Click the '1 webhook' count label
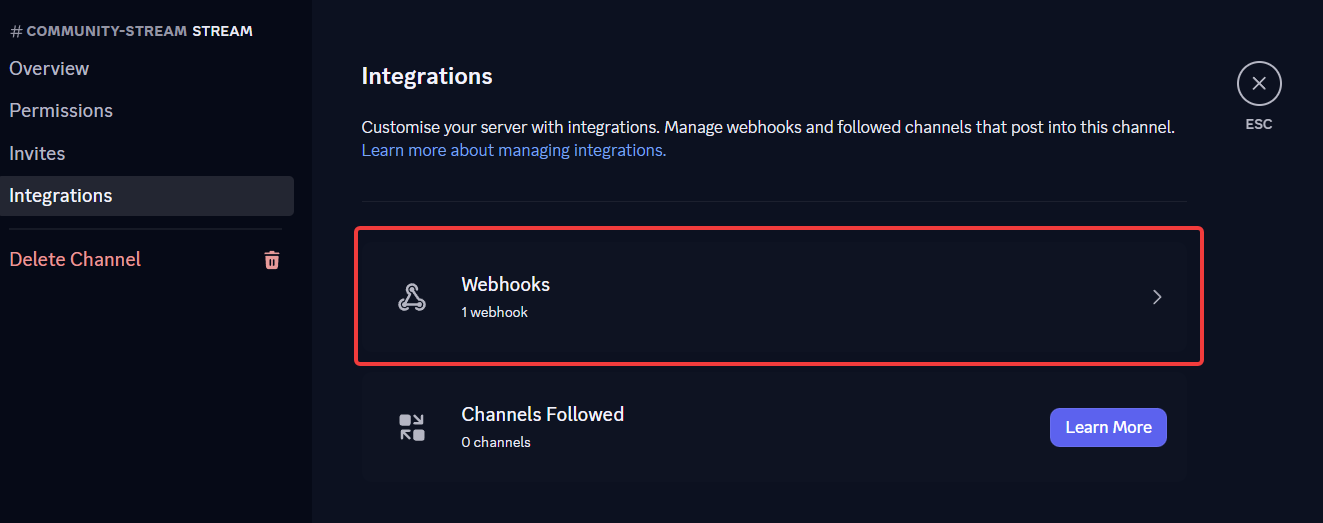This screenshot has width=1323, height=523. click(494, 312)
